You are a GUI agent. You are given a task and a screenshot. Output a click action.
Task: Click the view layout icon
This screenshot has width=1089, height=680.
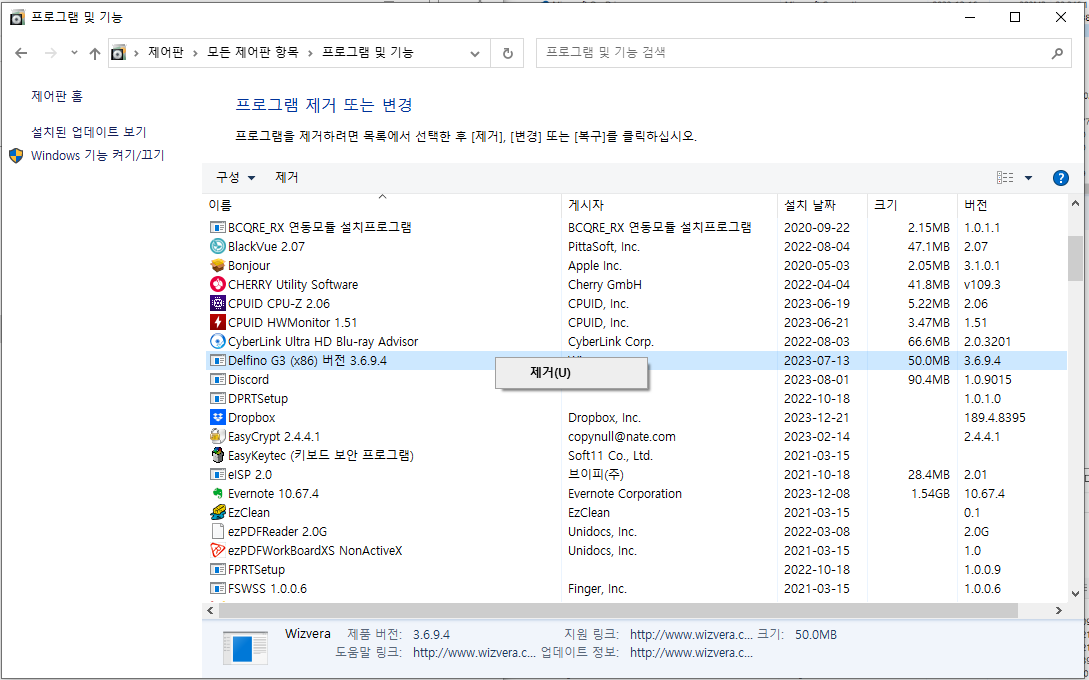point(1005,178)
